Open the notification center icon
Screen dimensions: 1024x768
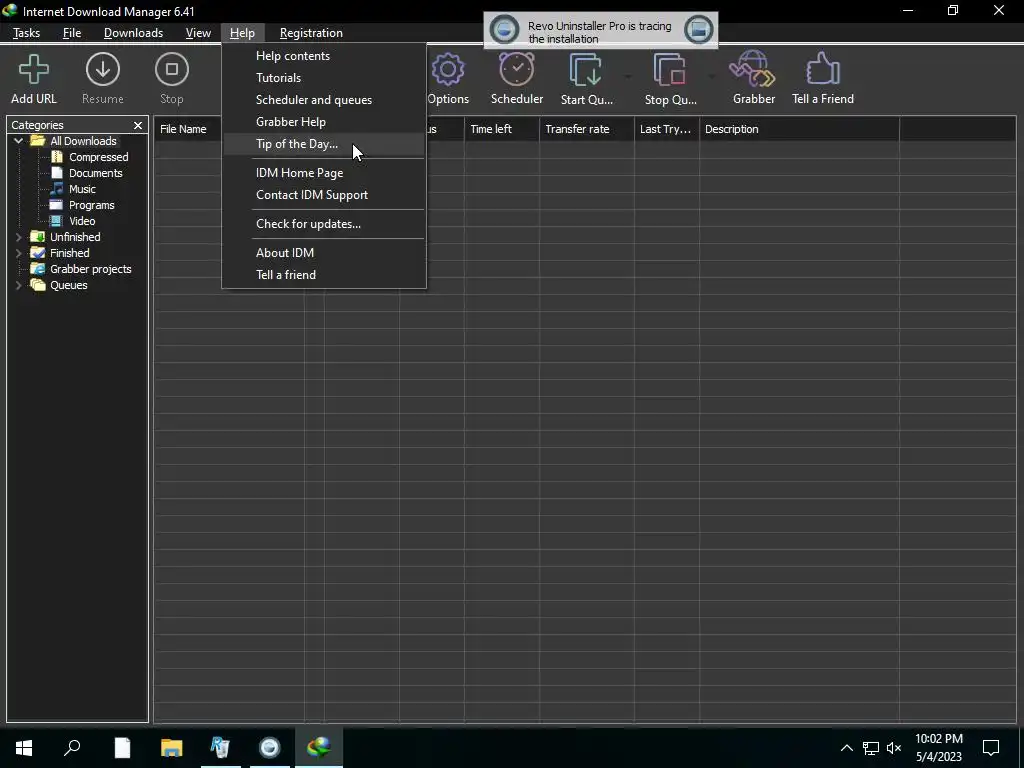click(x=991, y=748)
